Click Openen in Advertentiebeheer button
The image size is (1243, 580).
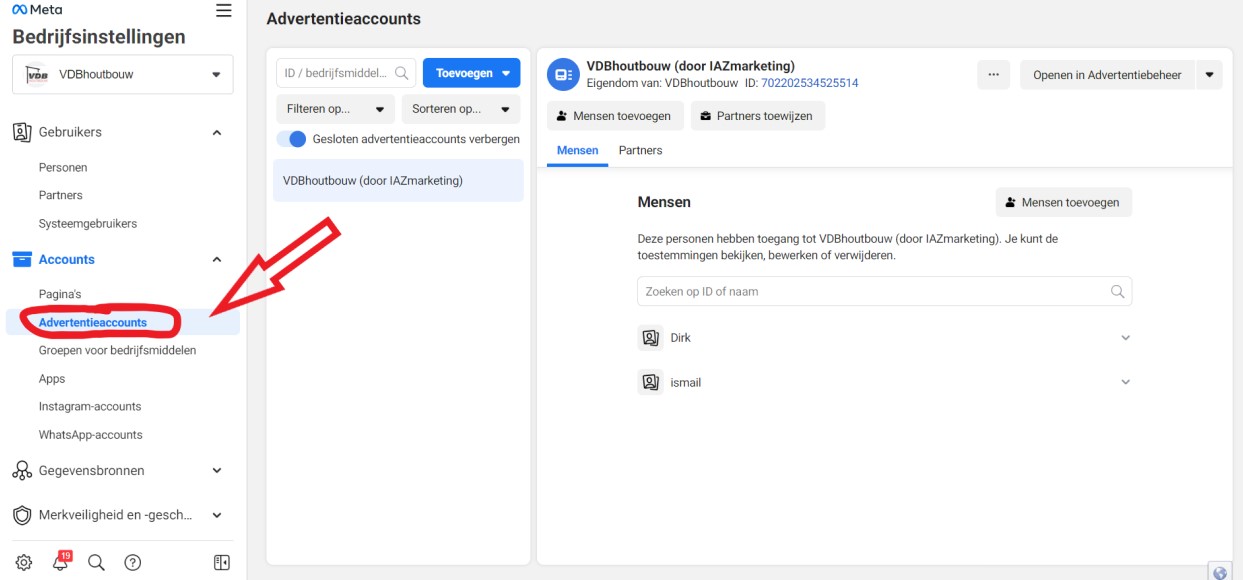click(x=1107, y=75)
